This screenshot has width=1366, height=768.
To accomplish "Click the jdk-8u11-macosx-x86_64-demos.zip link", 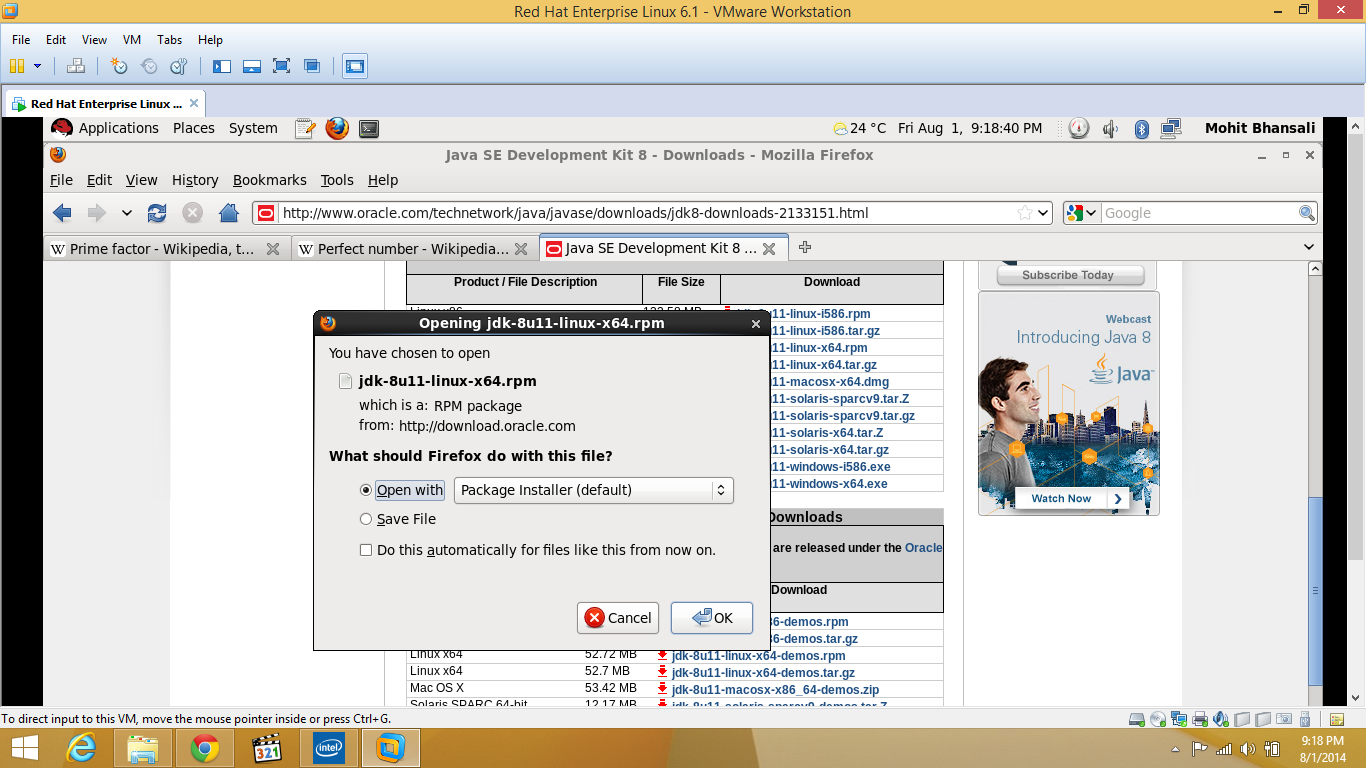I will [776, 690].
